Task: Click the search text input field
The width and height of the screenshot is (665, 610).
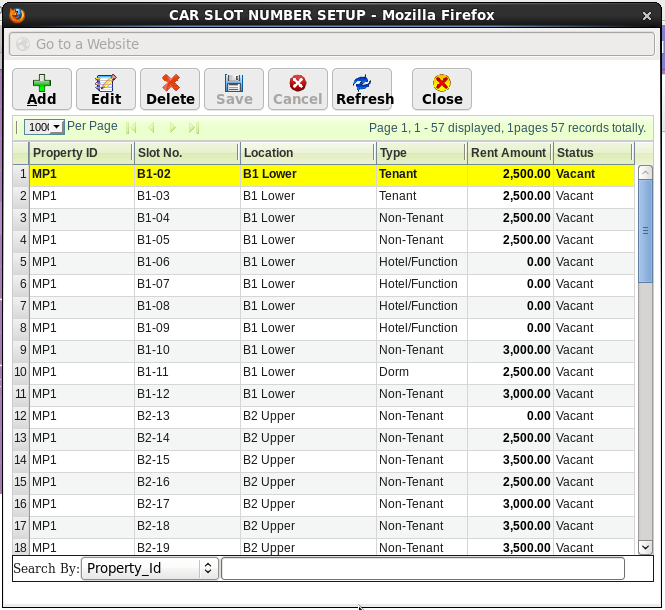Action: [422, 568]
